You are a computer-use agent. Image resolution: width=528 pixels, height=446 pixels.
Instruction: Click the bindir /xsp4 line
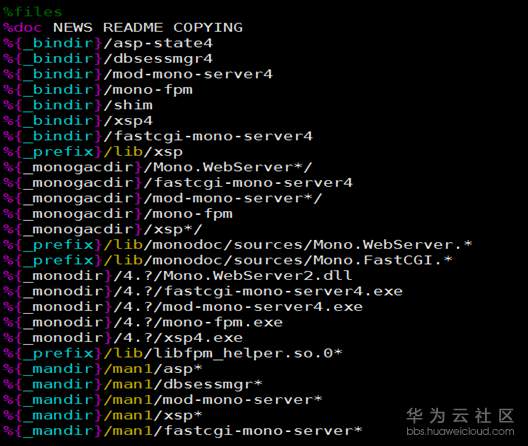pos(78,121)
